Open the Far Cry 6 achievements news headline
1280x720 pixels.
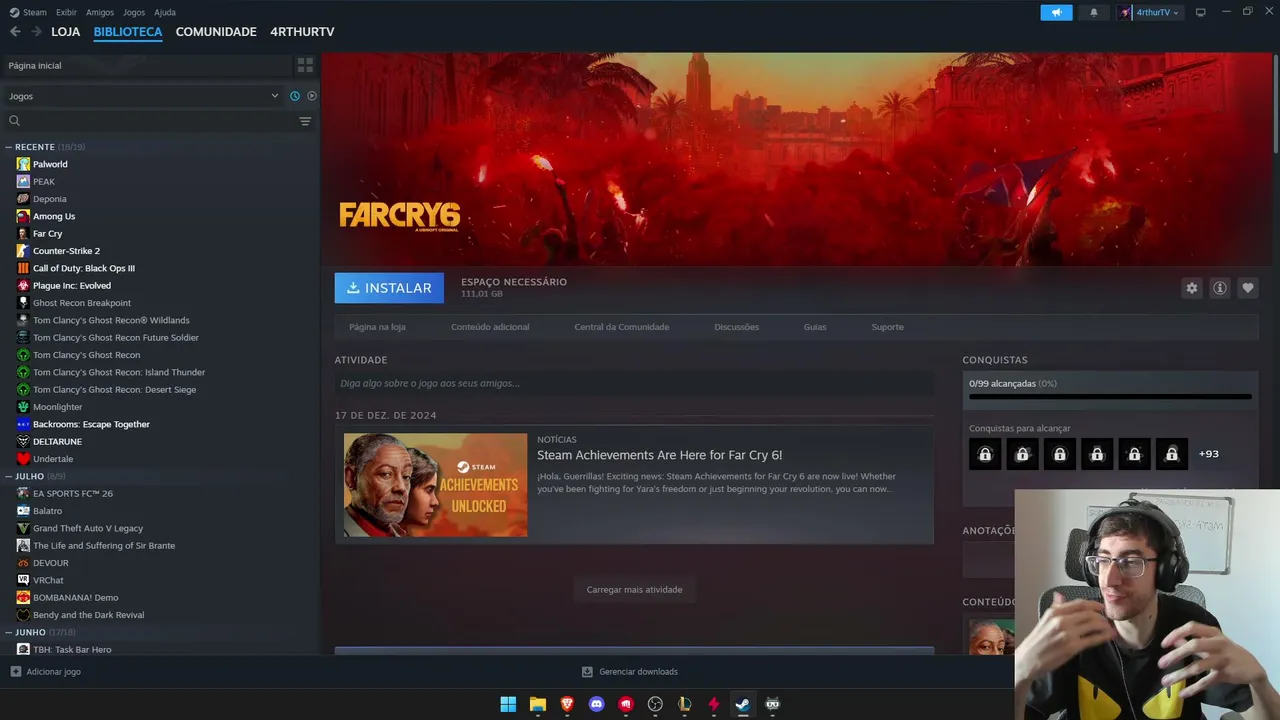[x=660, y=455]
